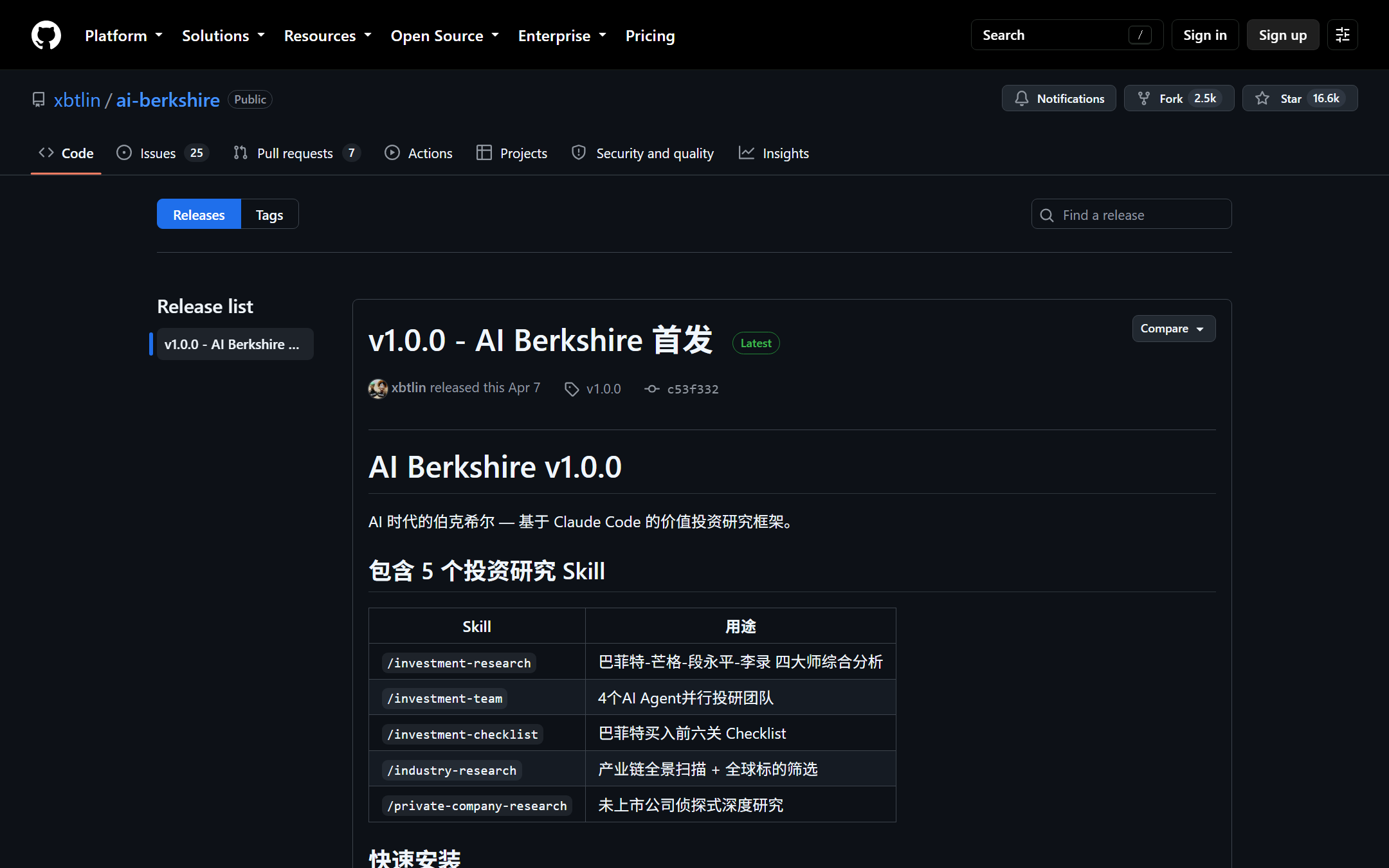The width and height of the screenshot is (1389, 868).
Task: Click the tag icon next to v1.0.0
Action: [x=572, y=389]
